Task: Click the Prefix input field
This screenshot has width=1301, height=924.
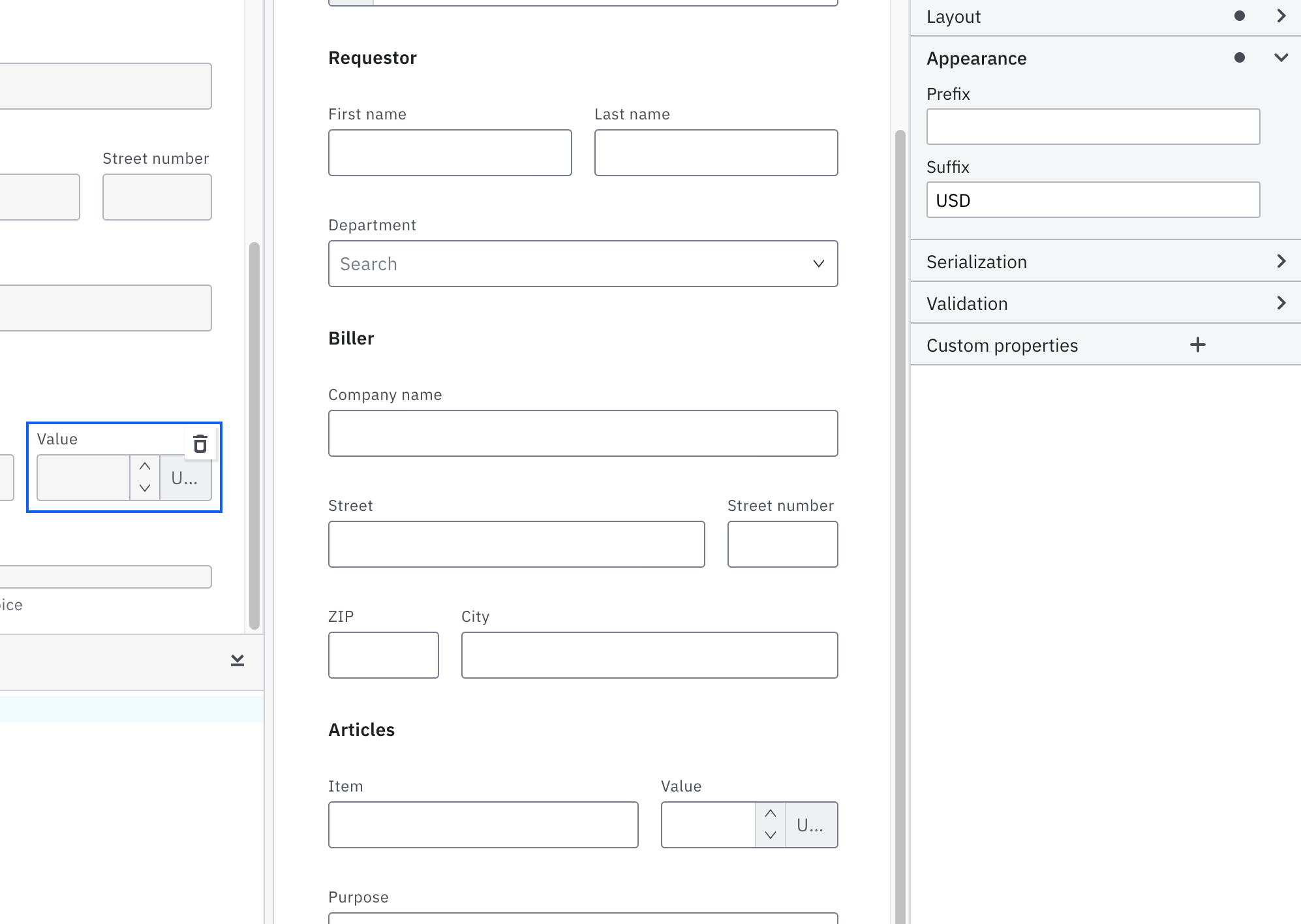Action: 1092,126
